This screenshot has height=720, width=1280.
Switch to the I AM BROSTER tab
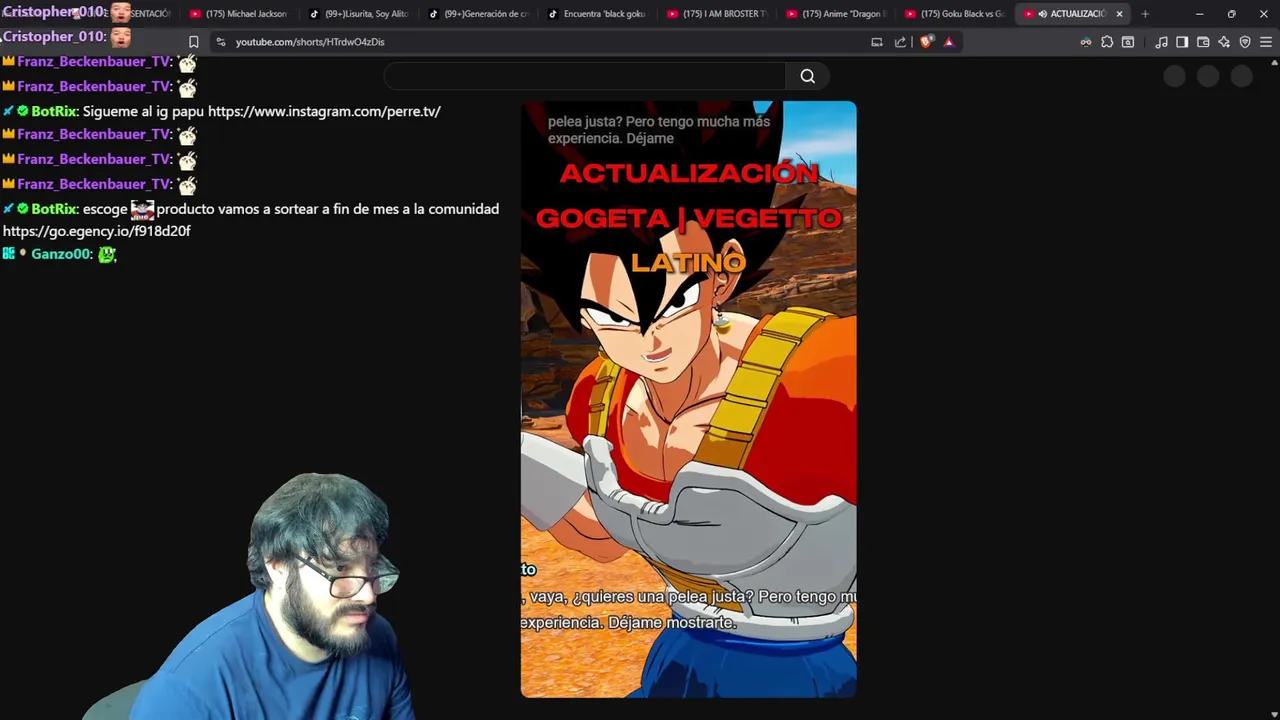(715, 14)
